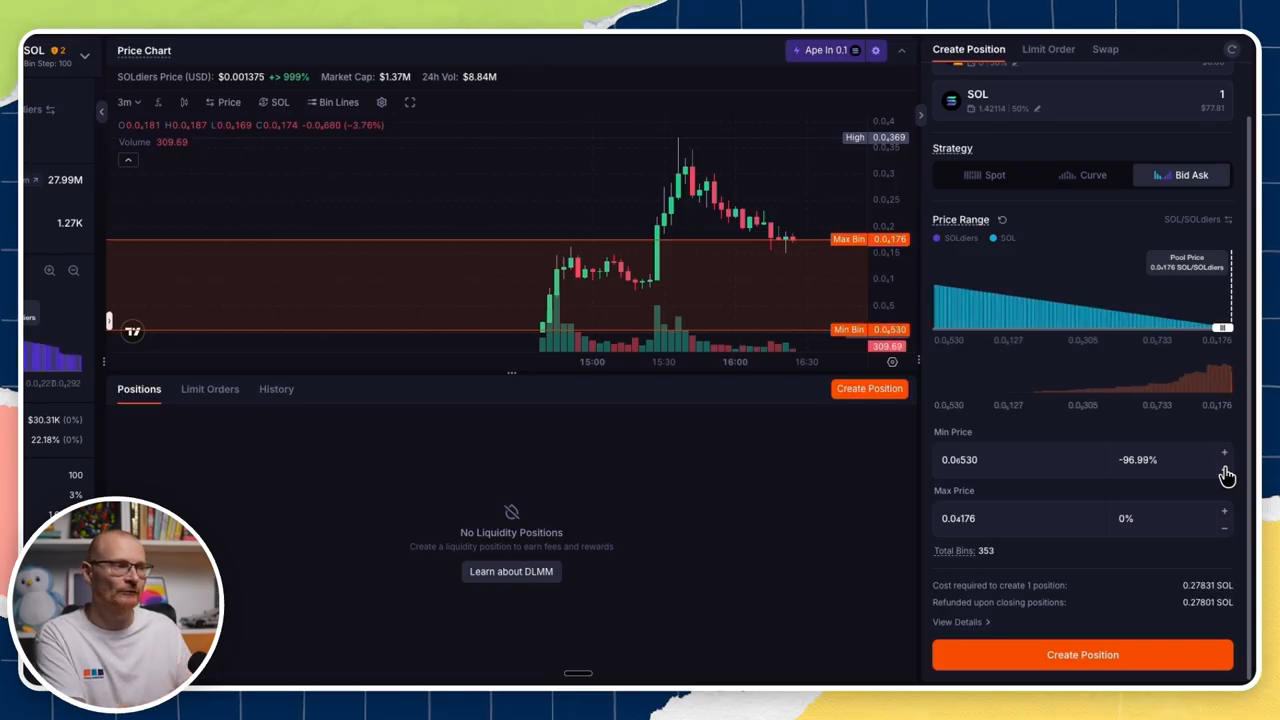Click the Max Price percentage field 0%

[x=1160, y=518]
